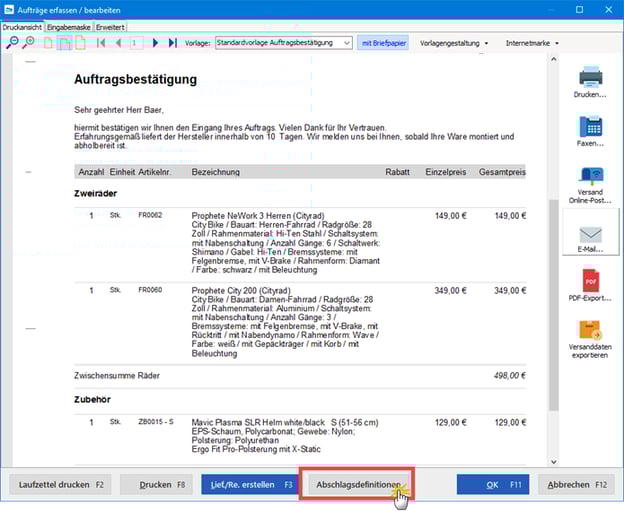Click the zoom in magnifier icon
This screenshot has width=624, height=511.
[28, 43]
